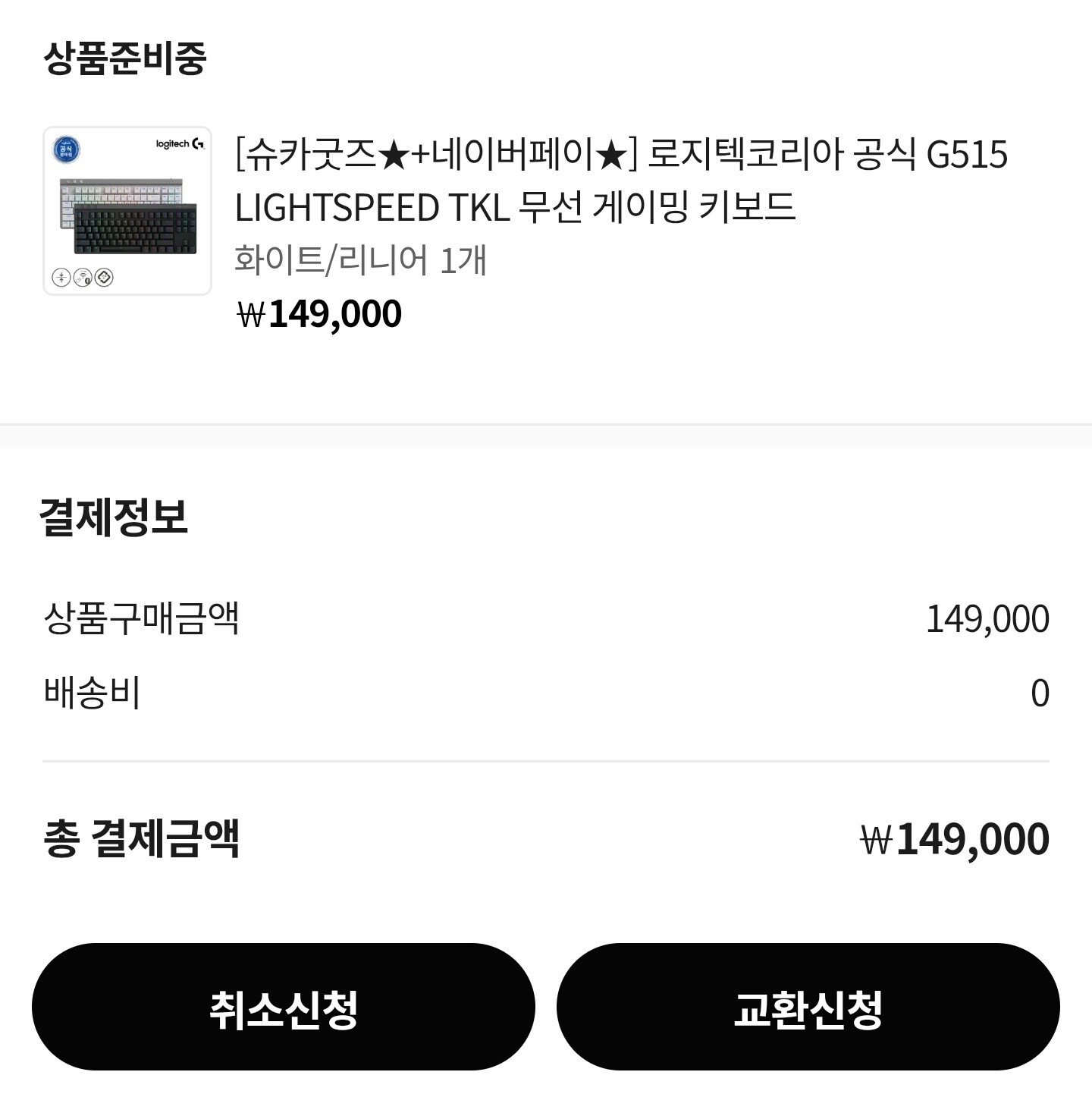Click the 상품준비중 status heading
Image resolution: width=1092 pixels, height=1094 pixels.
click(x=124, y=58)
